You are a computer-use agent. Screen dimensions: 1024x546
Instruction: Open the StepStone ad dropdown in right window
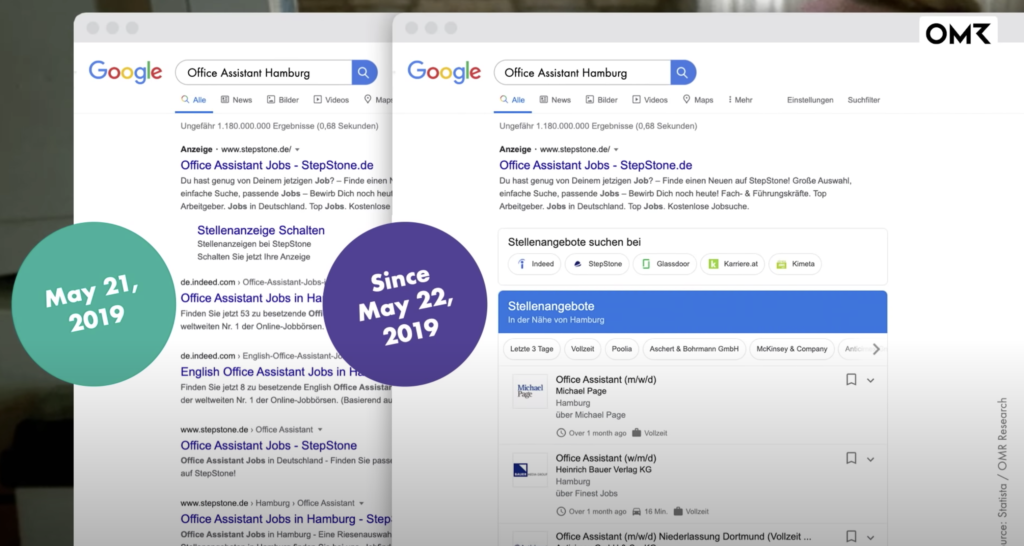click(x=616, y=150)
